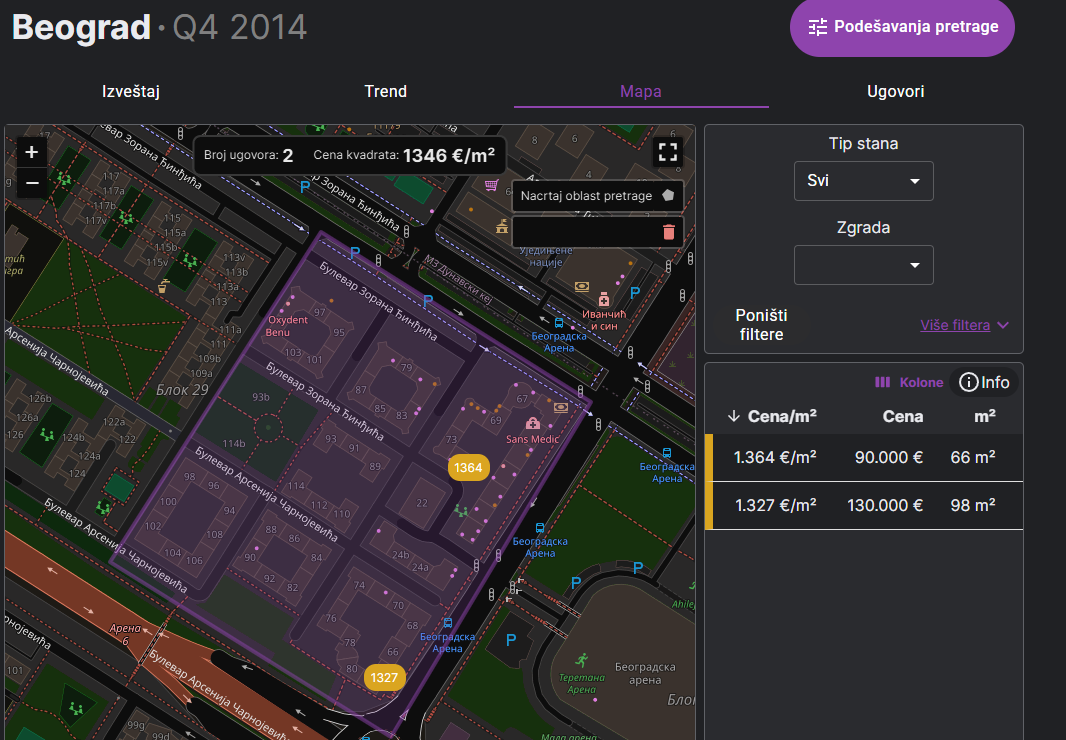This screenshot has width=1066, height=740.
Task: Switch to the Trend tab
Action: [x=385, y=91]
